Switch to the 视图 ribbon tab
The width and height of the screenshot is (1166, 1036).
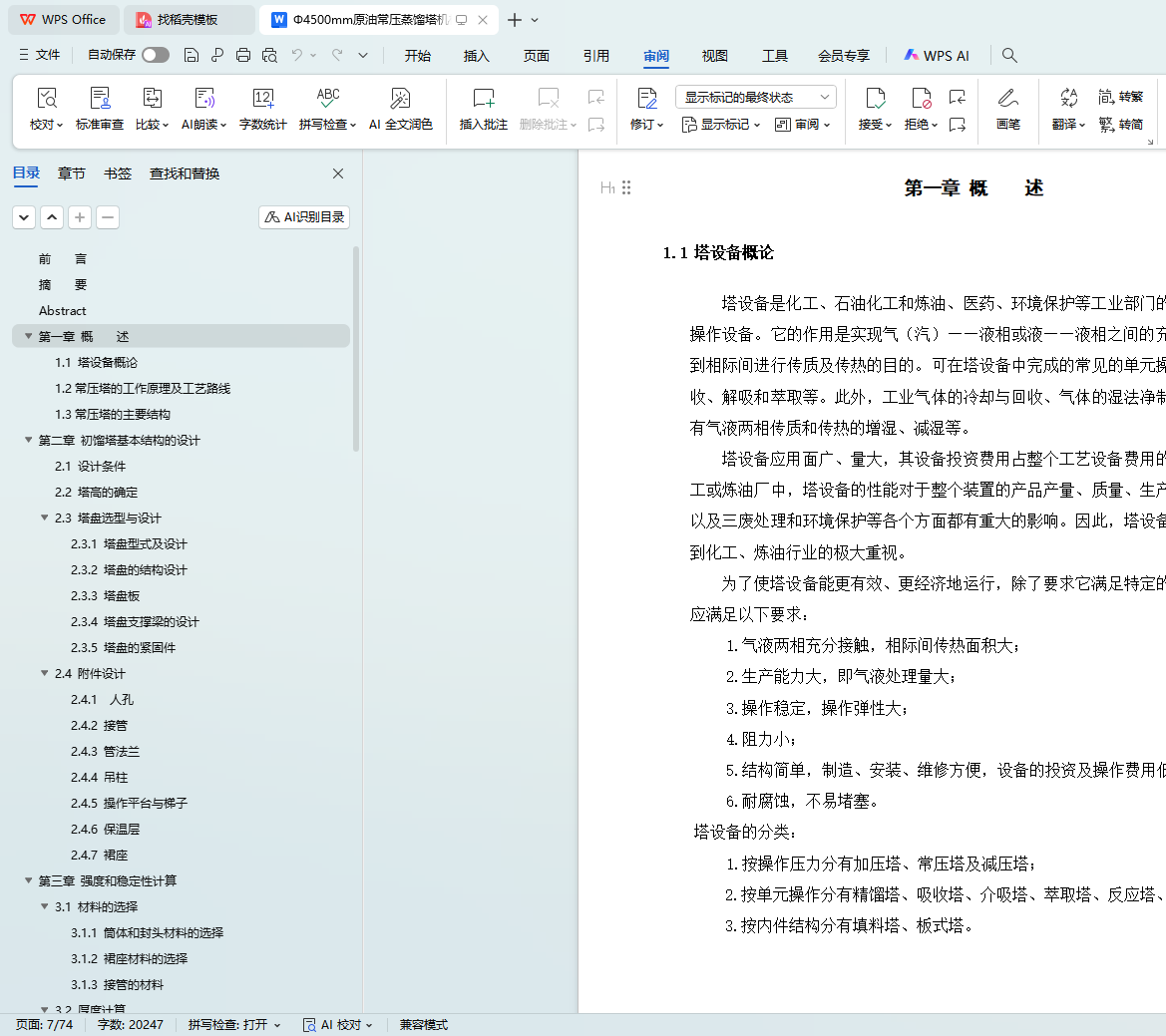click(x=714, y=56)
